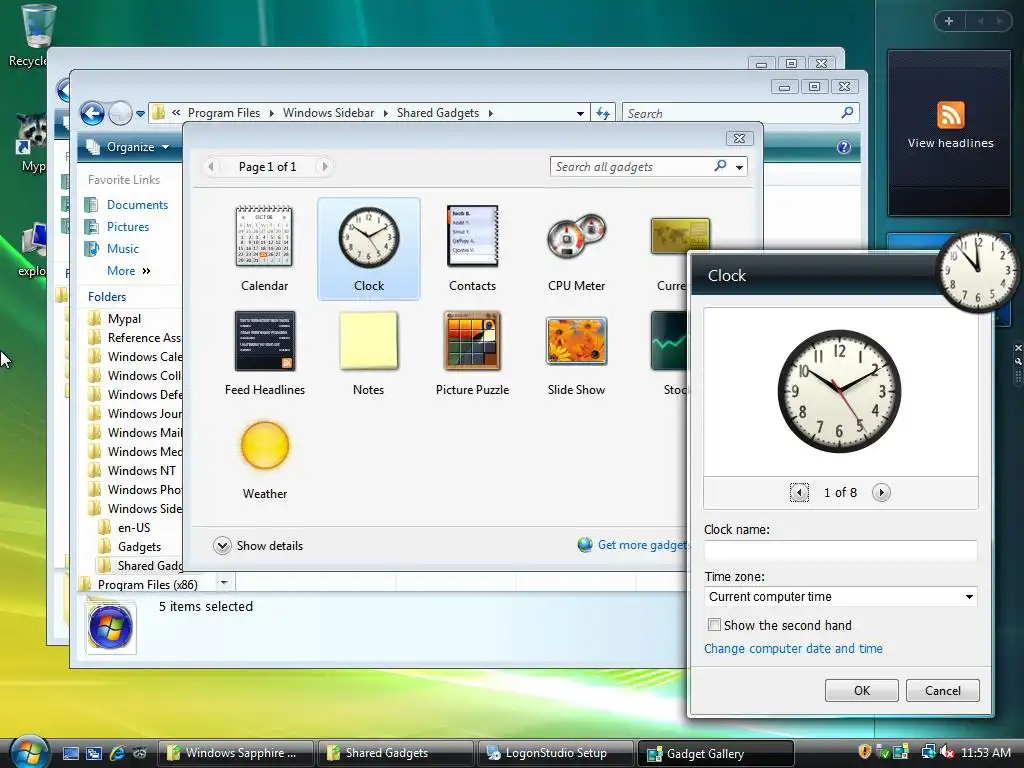Select Mypal folder in tree

tap(124, 319)
